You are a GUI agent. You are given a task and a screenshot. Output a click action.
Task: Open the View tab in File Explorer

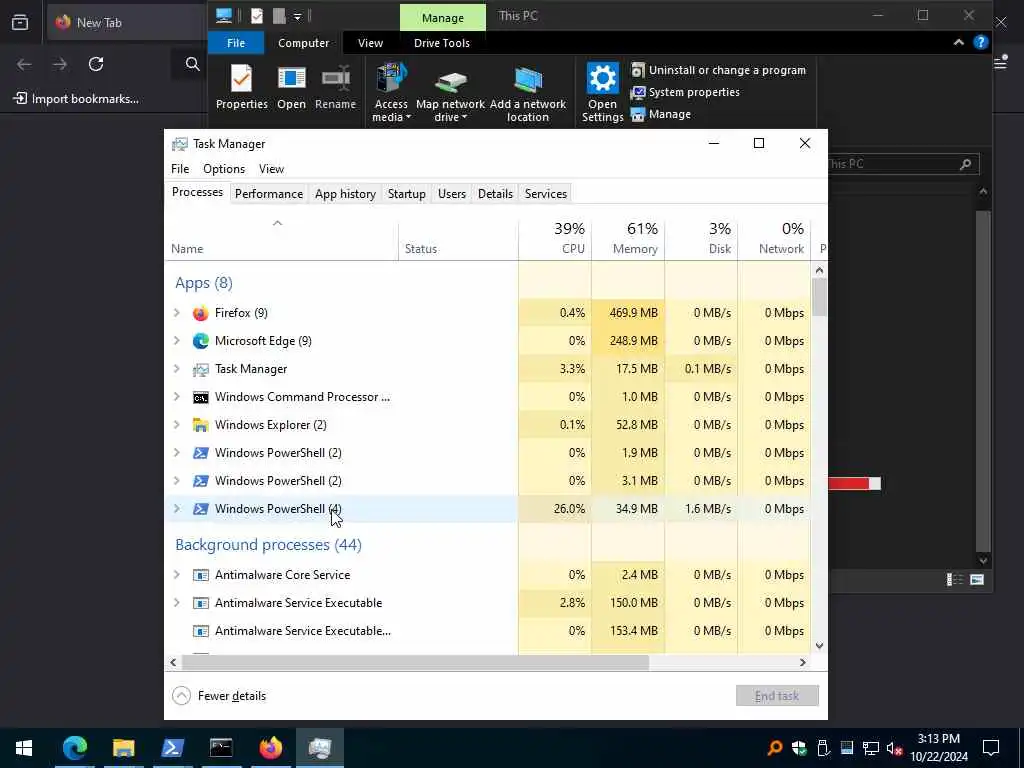pyautogui.click(x=370, y=43)
